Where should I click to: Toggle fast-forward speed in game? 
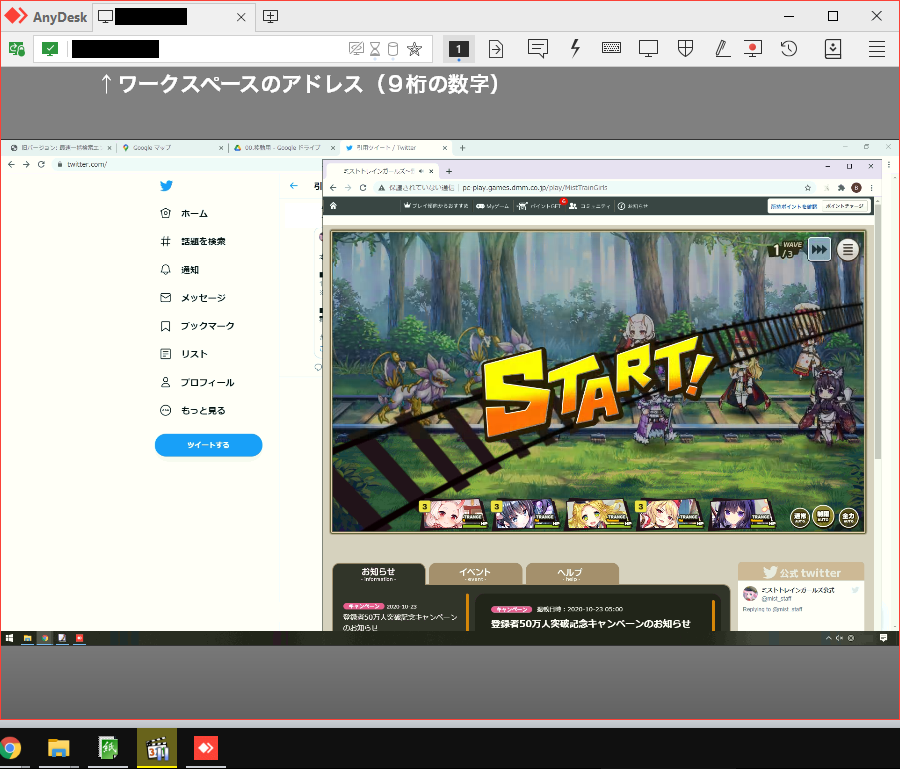tap(819, 249)
